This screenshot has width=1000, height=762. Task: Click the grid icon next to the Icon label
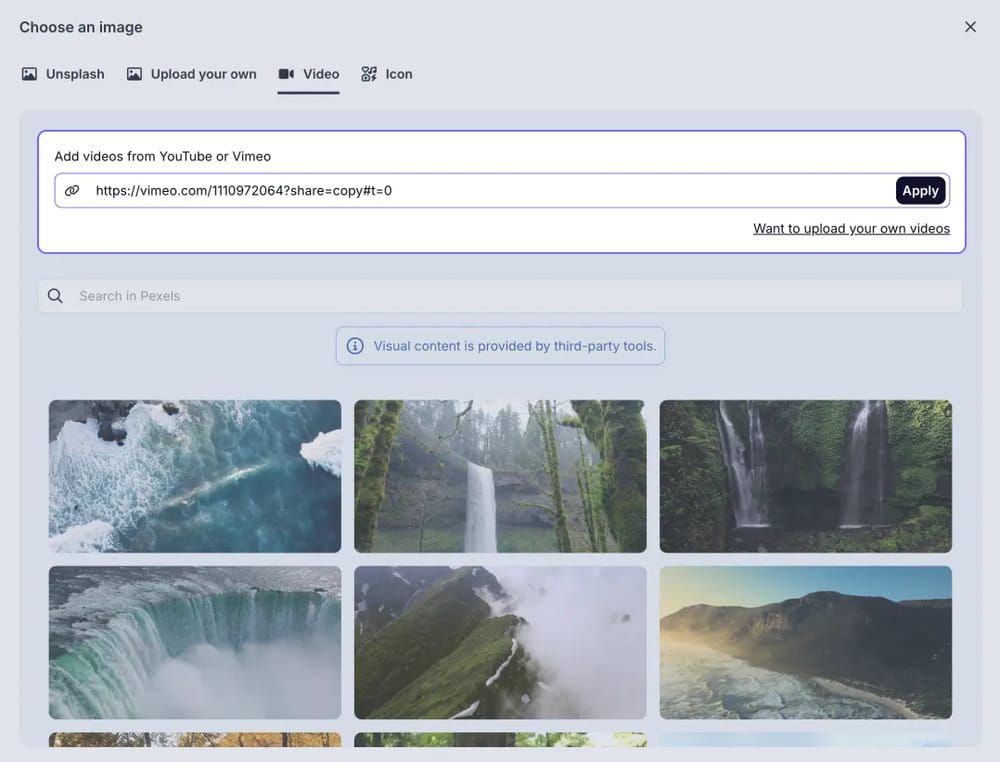(x=367, y=74)
